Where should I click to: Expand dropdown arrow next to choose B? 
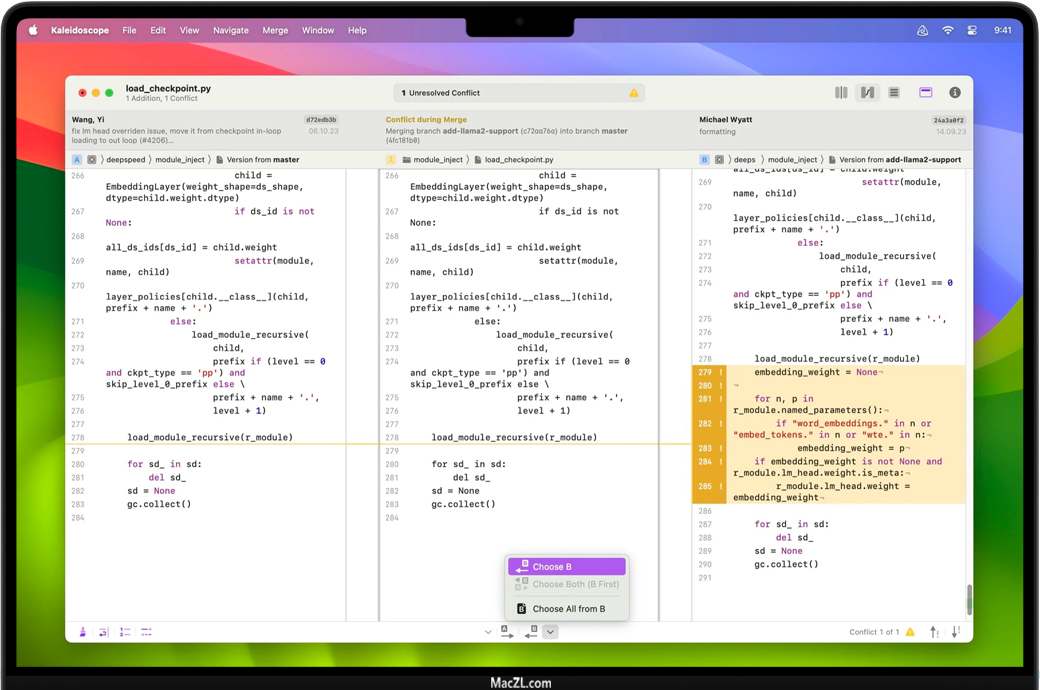pyautogui.click(x=550, y=632)
